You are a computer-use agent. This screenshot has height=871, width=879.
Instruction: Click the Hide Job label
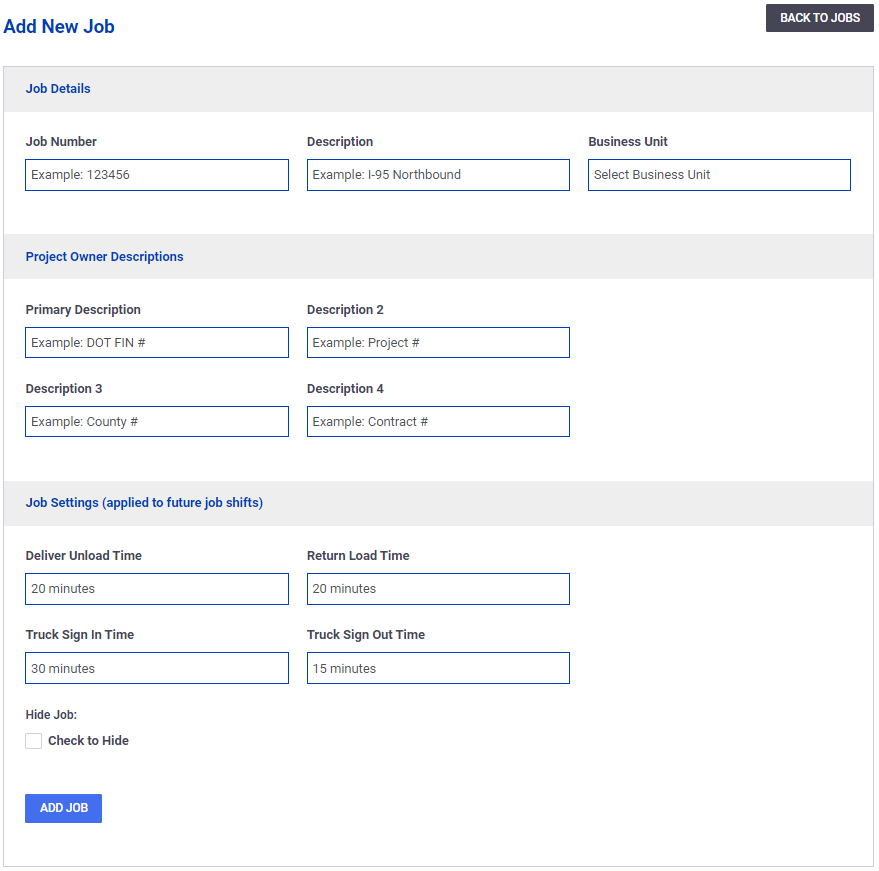point(51,715)
